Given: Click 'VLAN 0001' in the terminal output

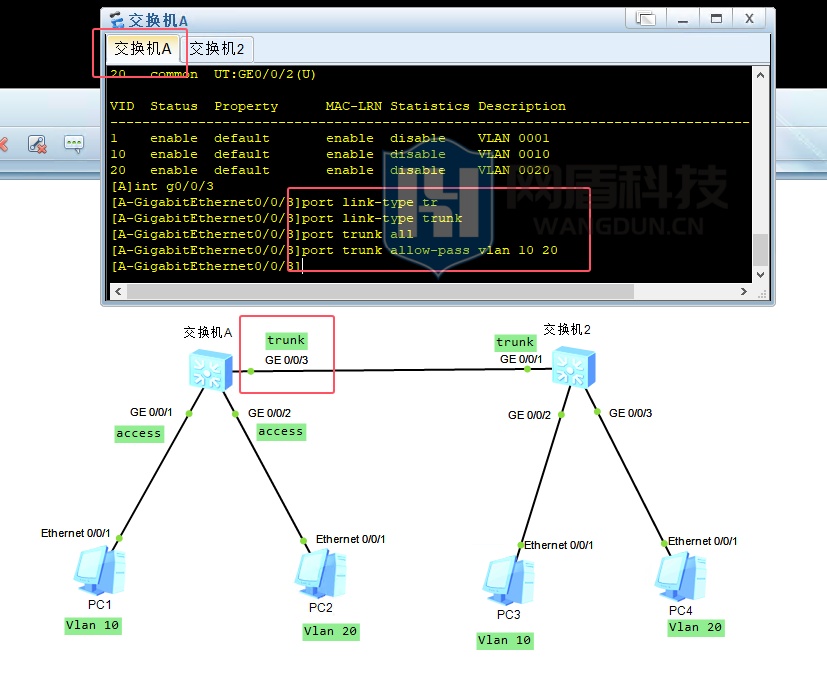Looking at the screenshot, I should pos(514,138).
